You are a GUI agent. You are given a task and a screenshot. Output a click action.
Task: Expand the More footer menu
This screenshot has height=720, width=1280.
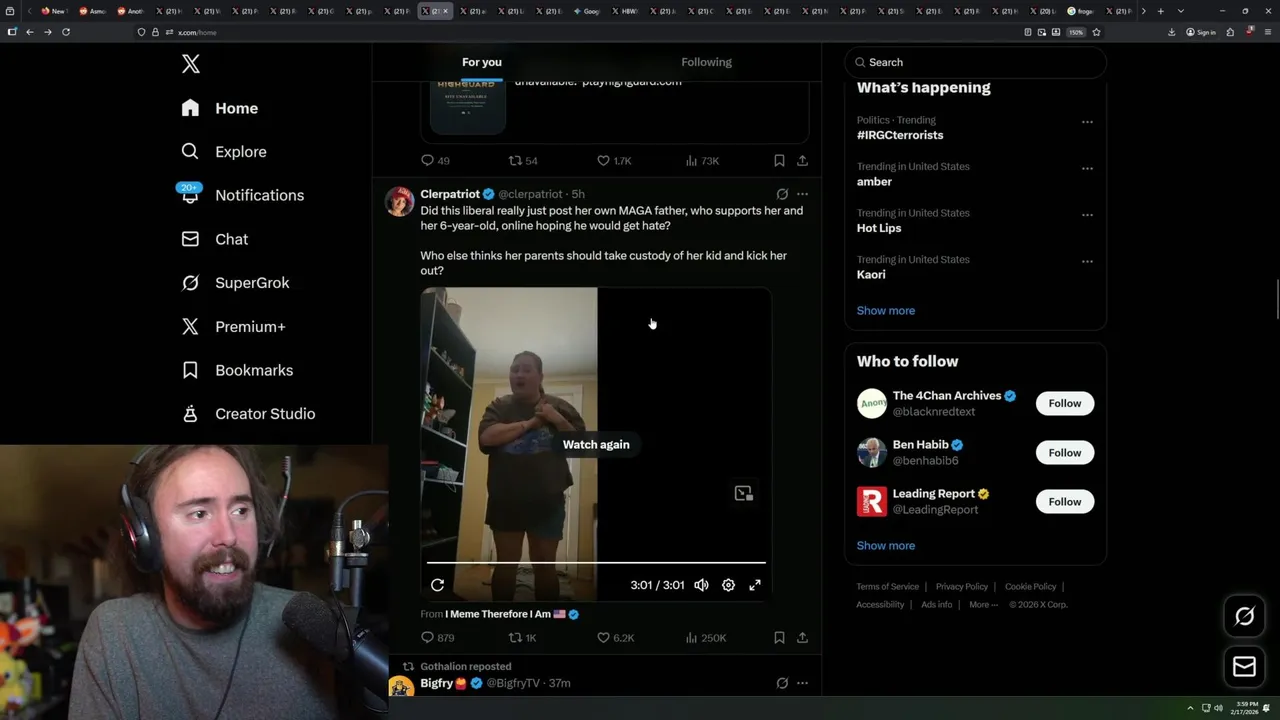[983, 604]
